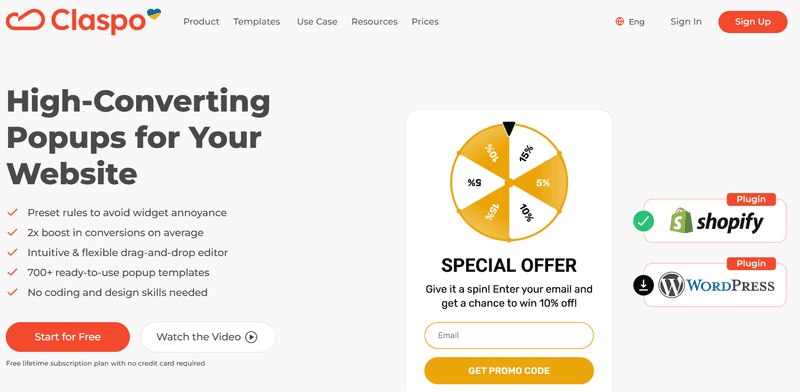This screenshot has width=800, height=392.
Task: Click the globe language icon
Action: pos(619,21)
